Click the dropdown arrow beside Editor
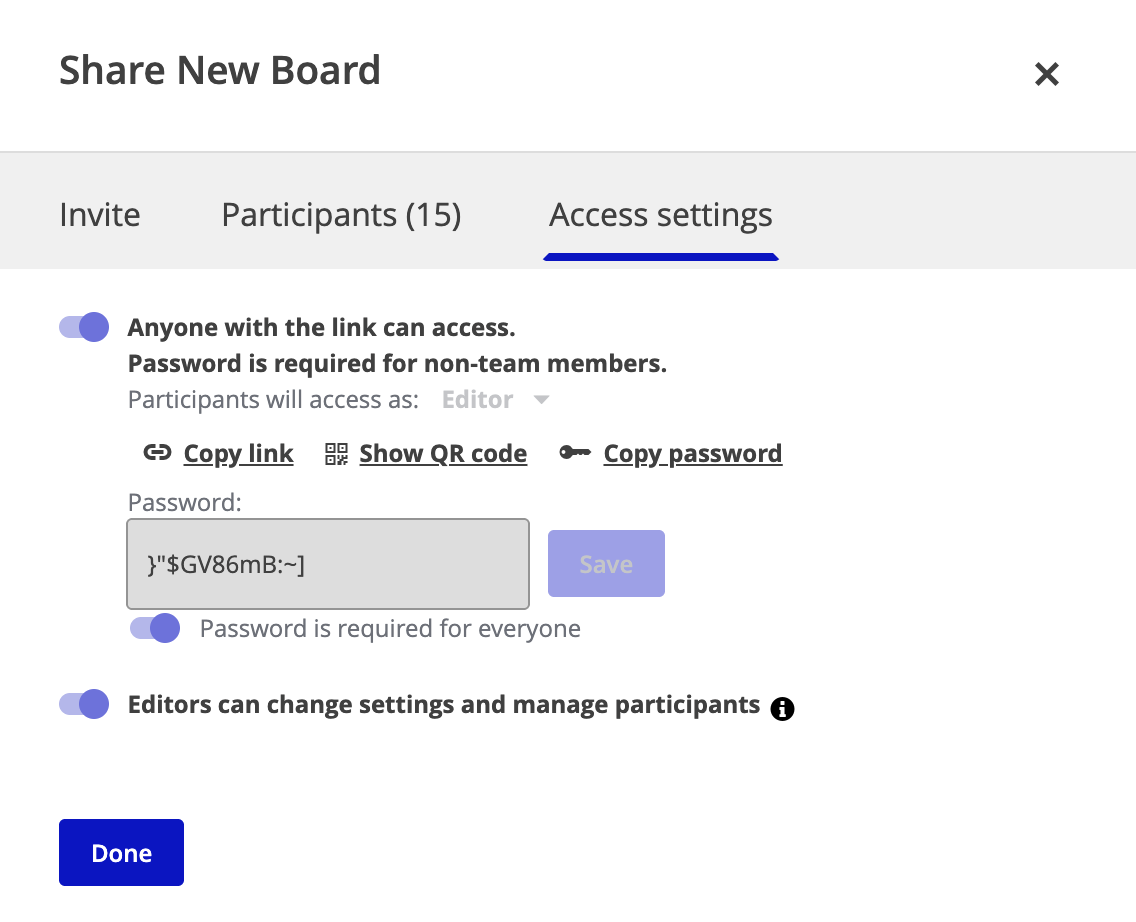 pyautogui.click(x=541, y=400)
